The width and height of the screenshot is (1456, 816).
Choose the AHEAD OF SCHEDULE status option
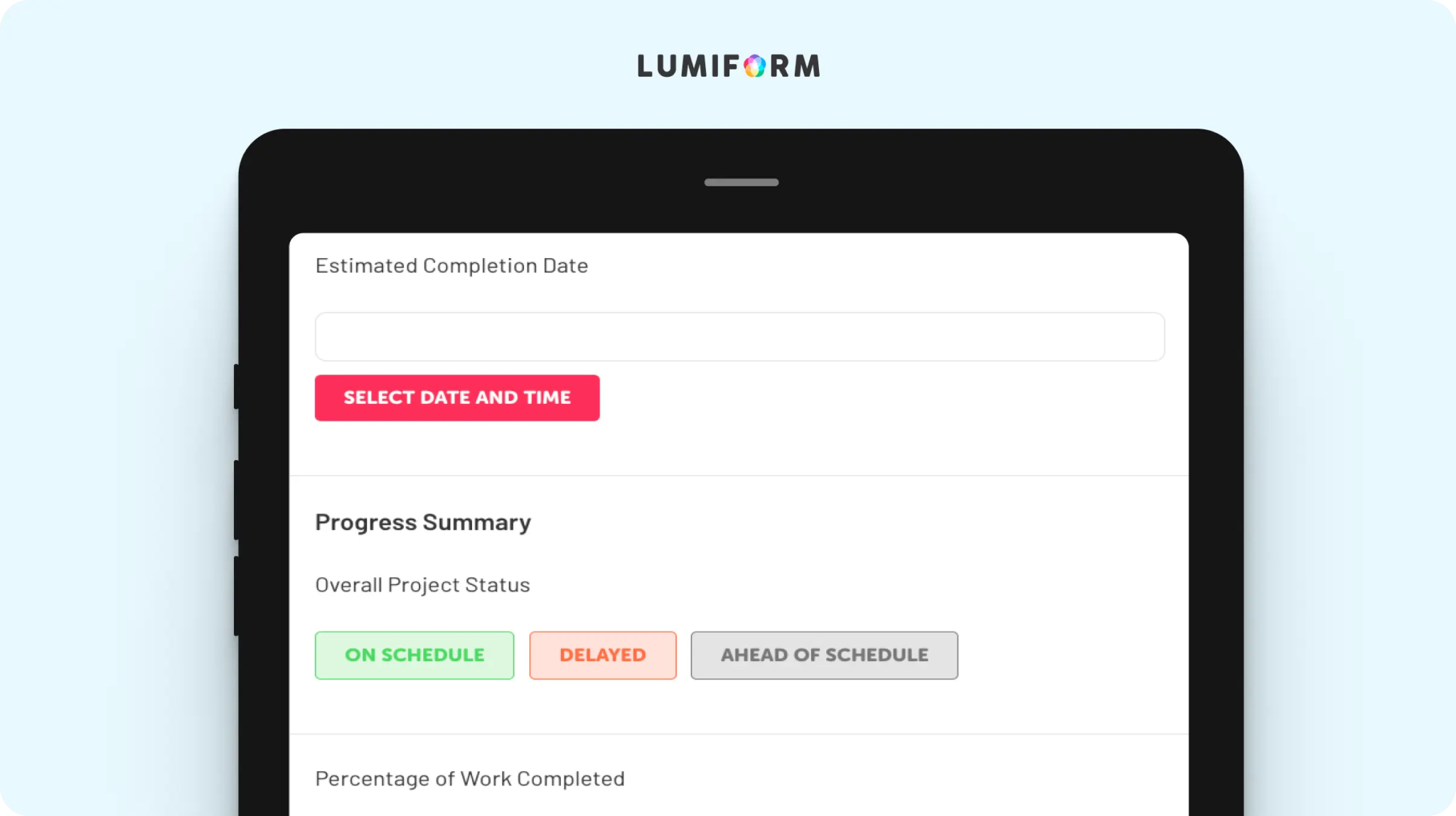[x=824, y=655]
